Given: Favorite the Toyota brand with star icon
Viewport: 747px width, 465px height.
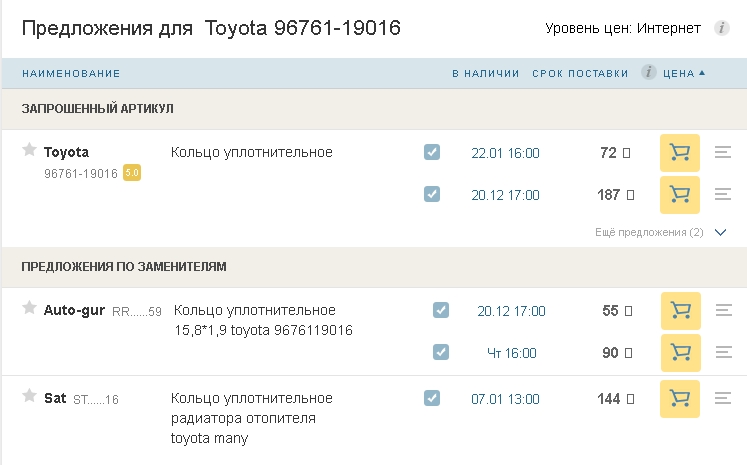Looking at the screenshot, I should pyautogui.click(x=29, y=150).
